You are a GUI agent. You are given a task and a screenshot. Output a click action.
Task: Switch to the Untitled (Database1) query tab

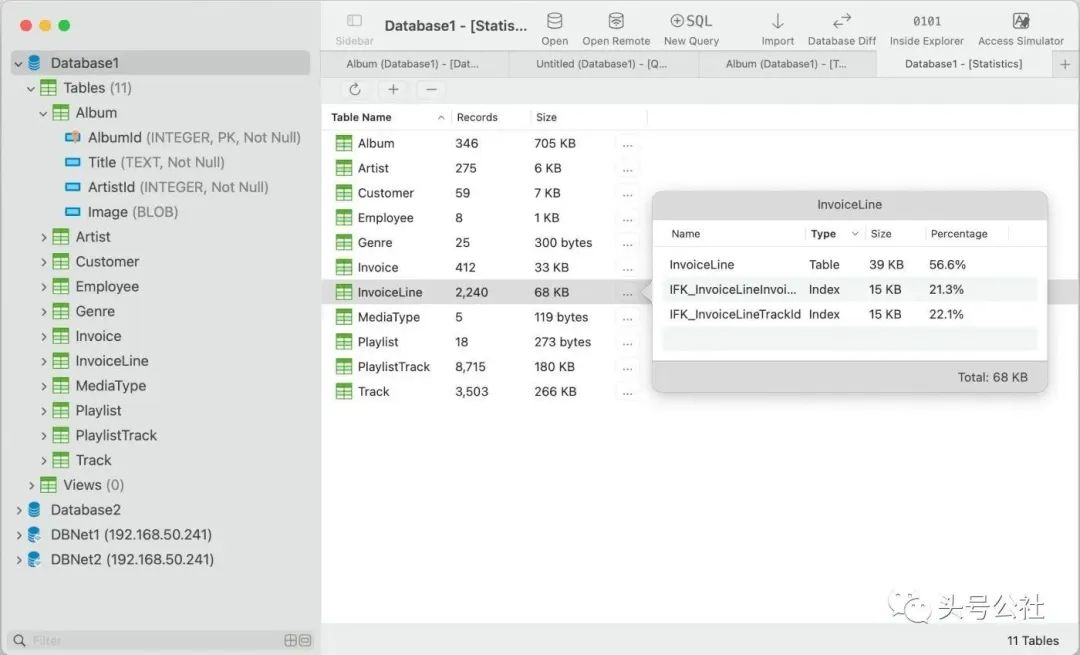(601, 64)
